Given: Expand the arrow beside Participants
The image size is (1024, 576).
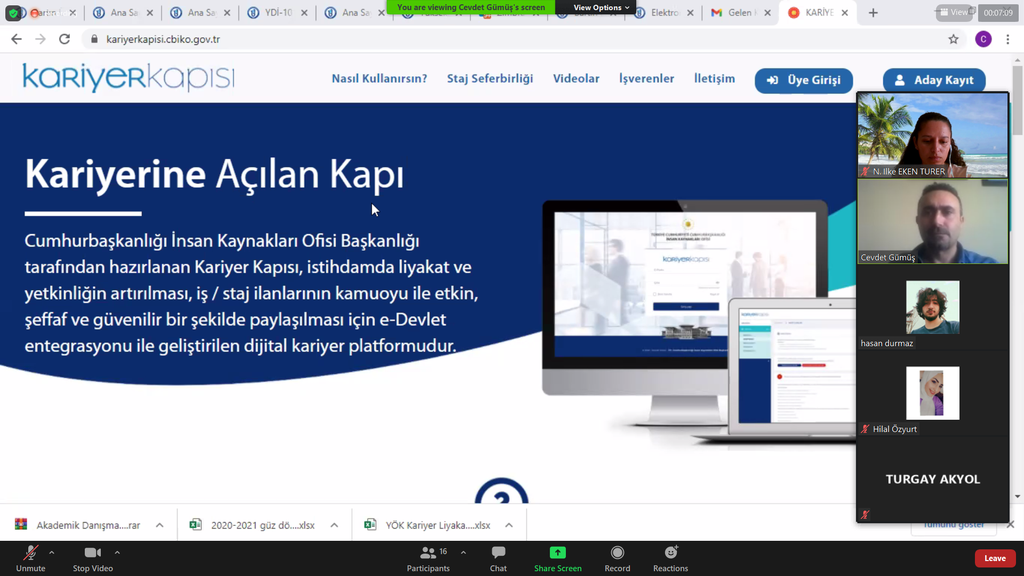Looking at the screenshot, I should pyautogui.click(x=464, y=553).
